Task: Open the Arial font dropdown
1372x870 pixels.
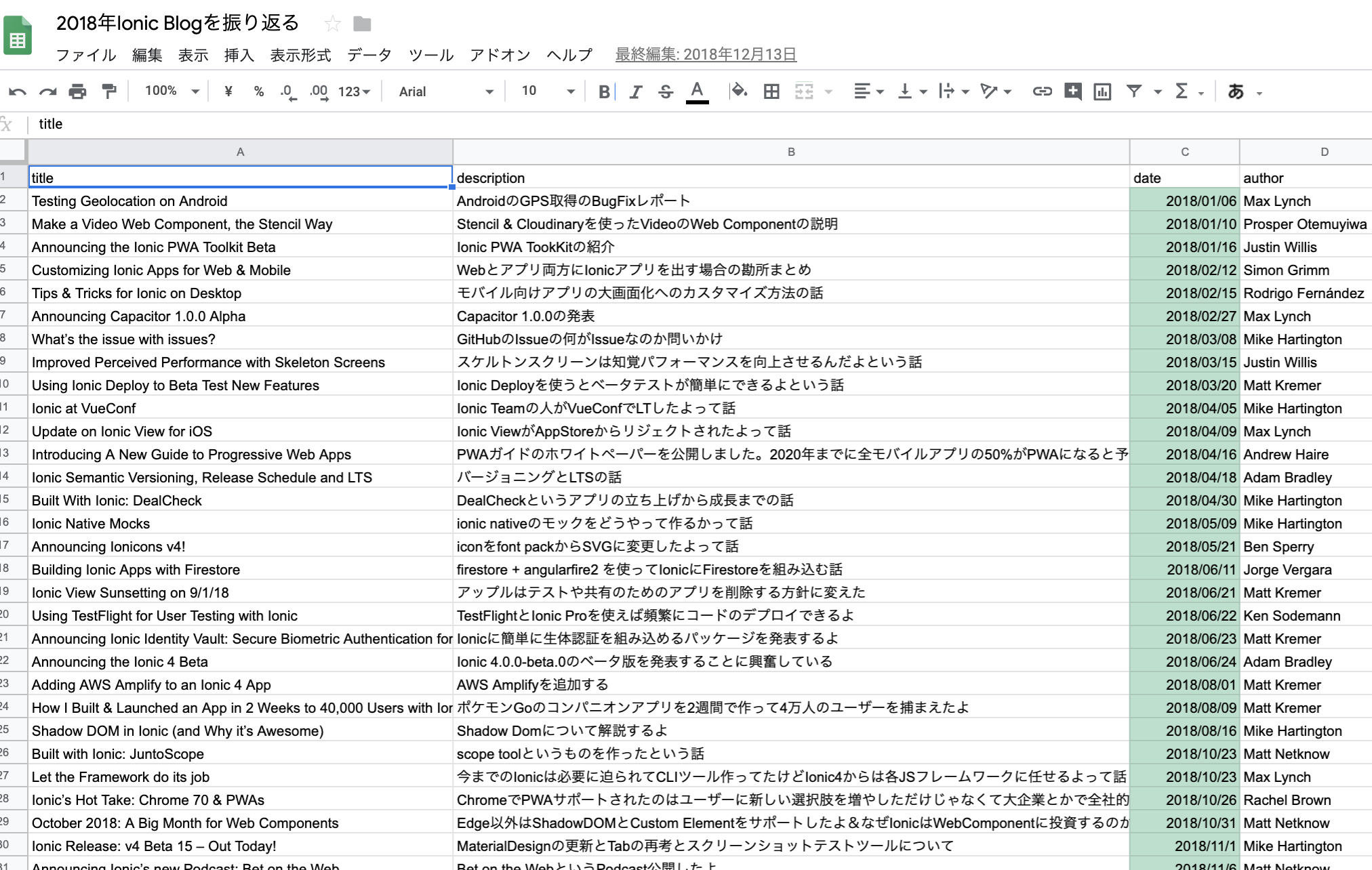Action: (445, 91)
